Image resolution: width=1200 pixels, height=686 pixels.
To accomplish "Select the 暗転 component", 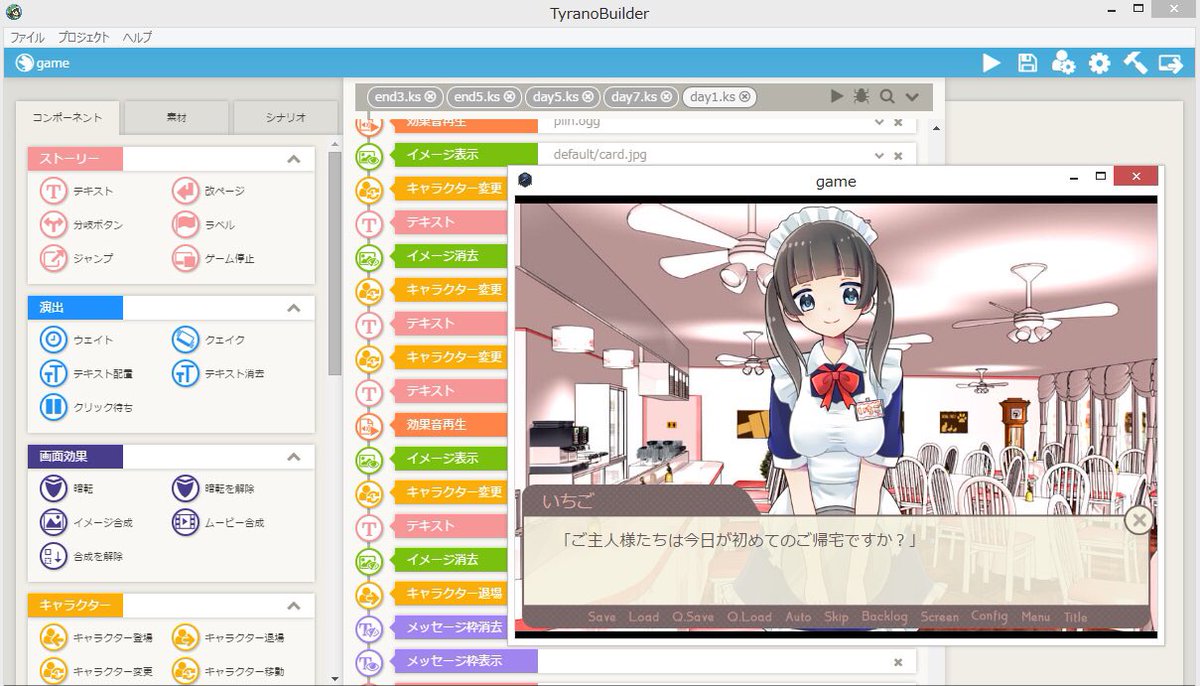I will 68,489.
